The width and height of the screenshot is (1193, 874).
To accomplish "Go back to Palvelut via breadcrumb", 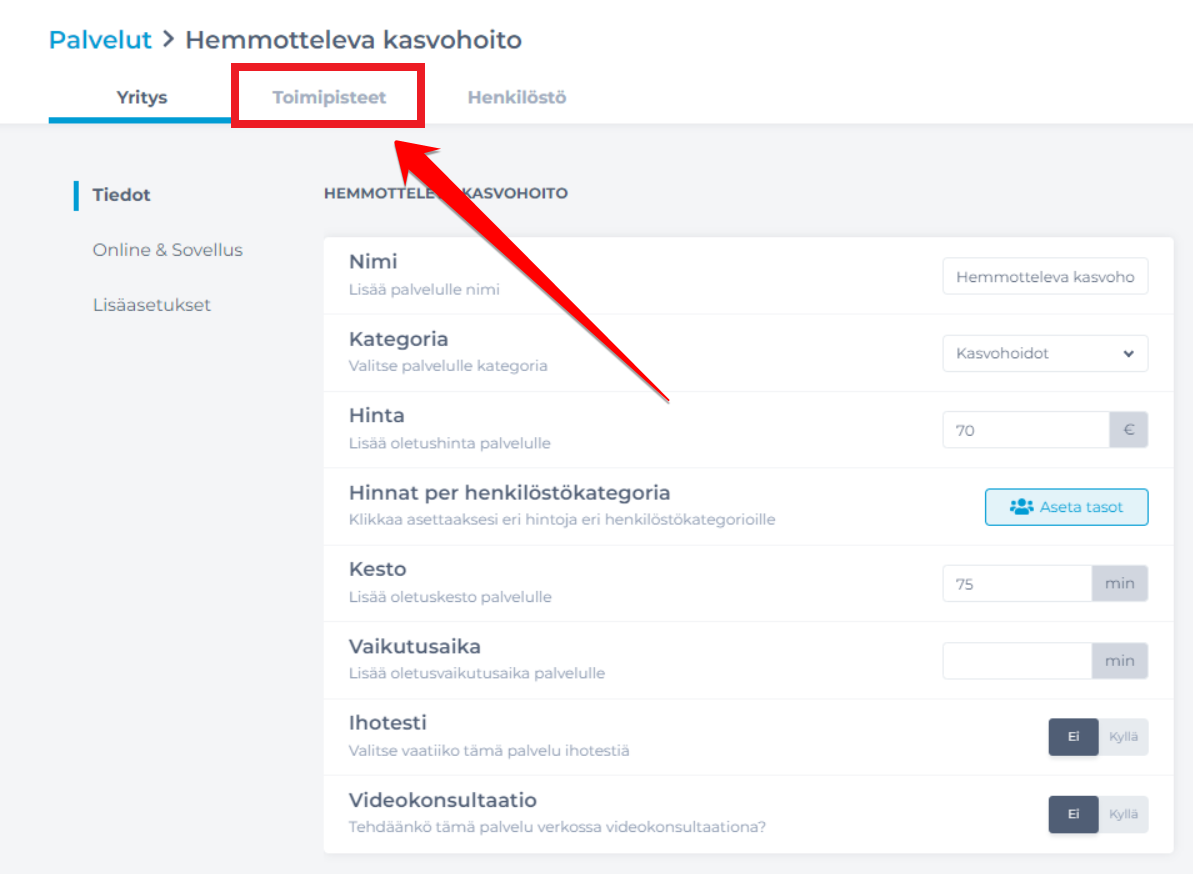I will point(100,39).
